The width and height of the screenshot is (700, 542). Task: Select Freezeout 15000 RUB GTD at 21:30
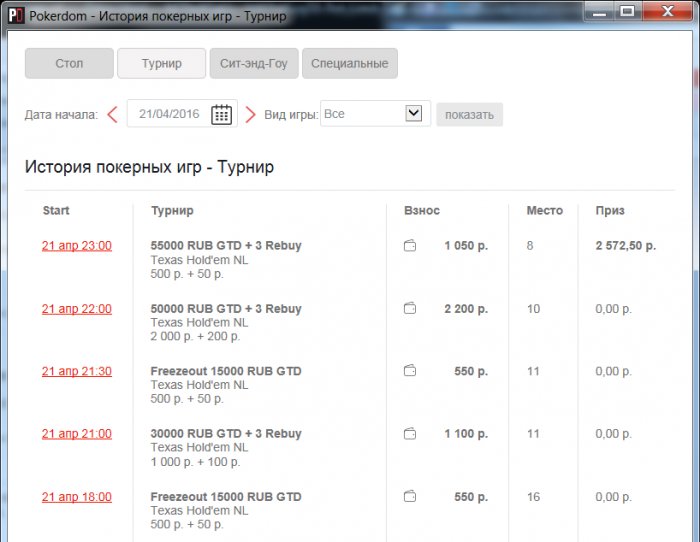click(x=226, y=371)
